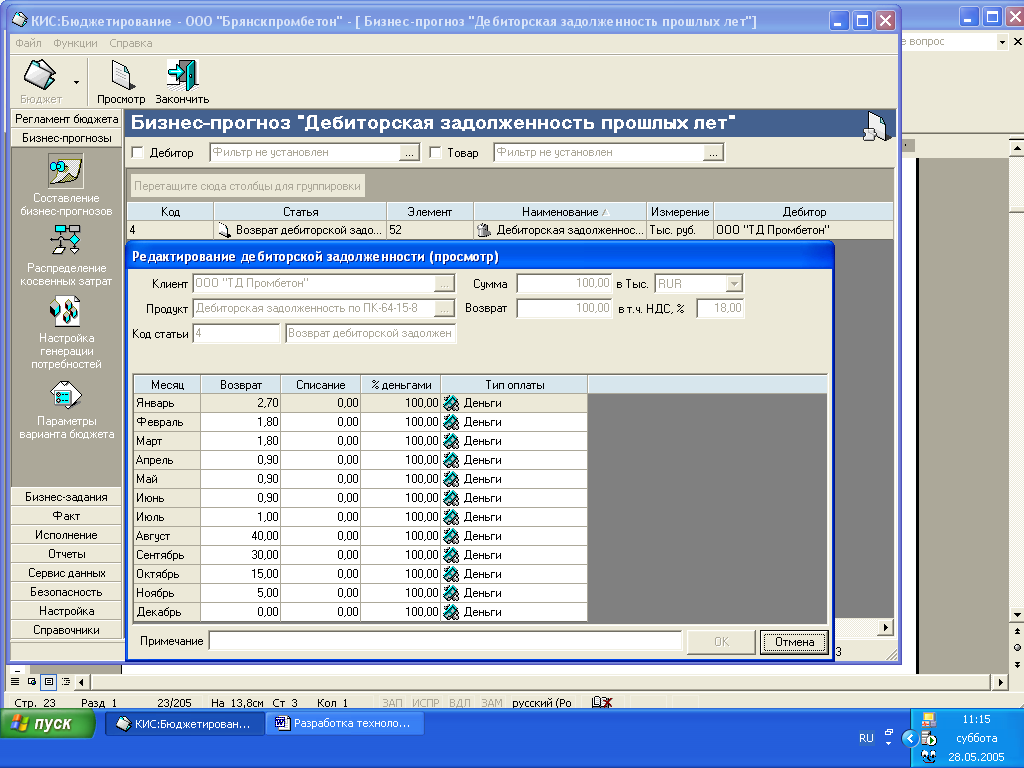Viewport: 1024px width, 768px height.
Task: Open Дебитор filter ellipsis selector
Action: (x=409, y=153)
